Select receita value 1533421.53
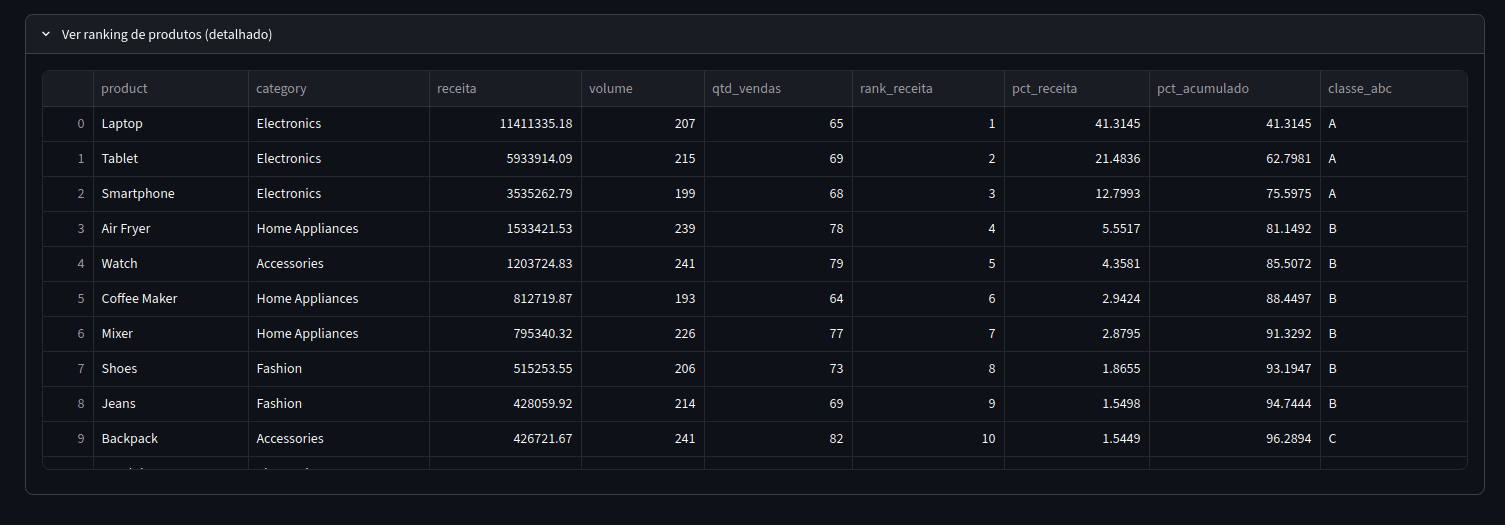 tap(505, 229)
